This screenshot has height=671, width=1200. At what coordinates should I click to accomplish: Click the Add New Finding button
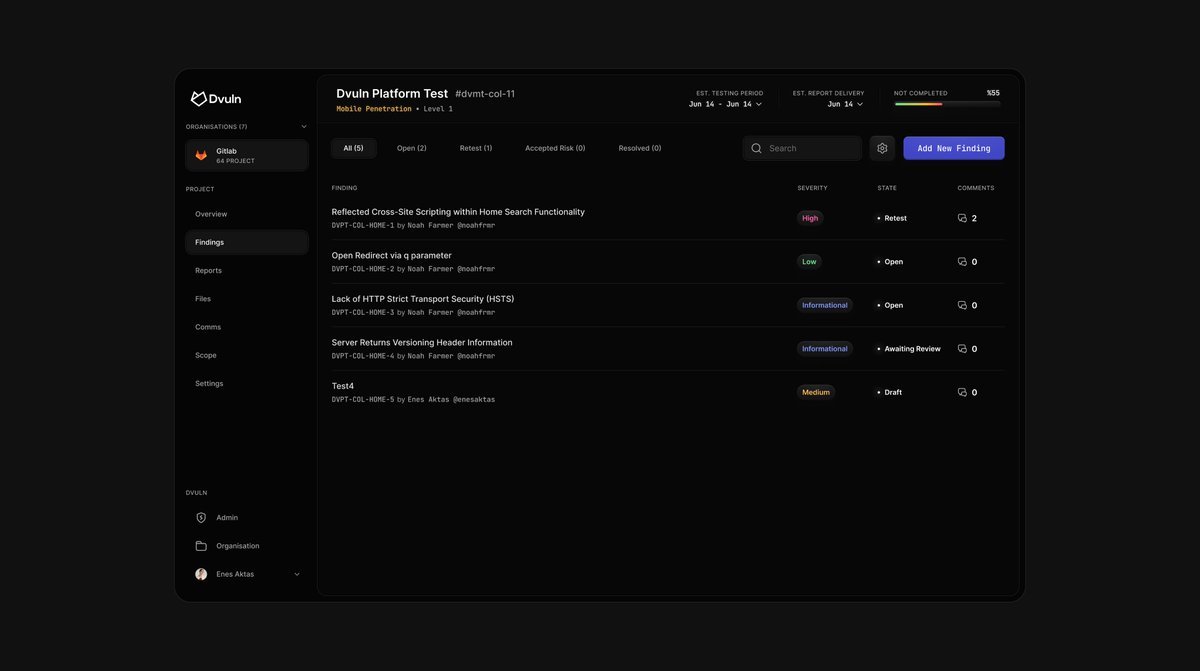pyautogui.click(x=953, y=148)
